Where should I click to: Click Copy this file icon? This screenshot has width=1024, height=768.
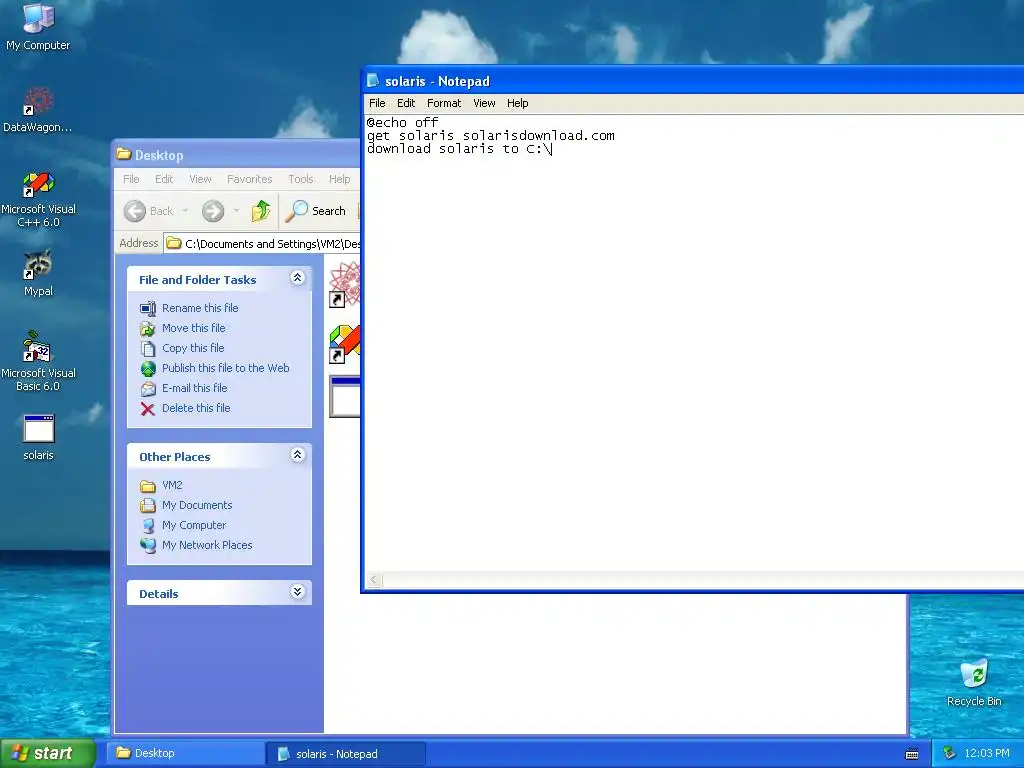148,349
